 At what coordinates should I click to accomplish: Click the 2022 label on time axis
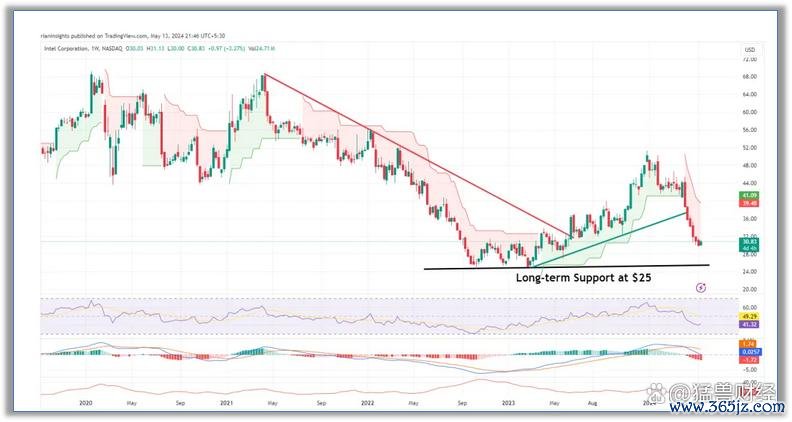pos(367,401)
